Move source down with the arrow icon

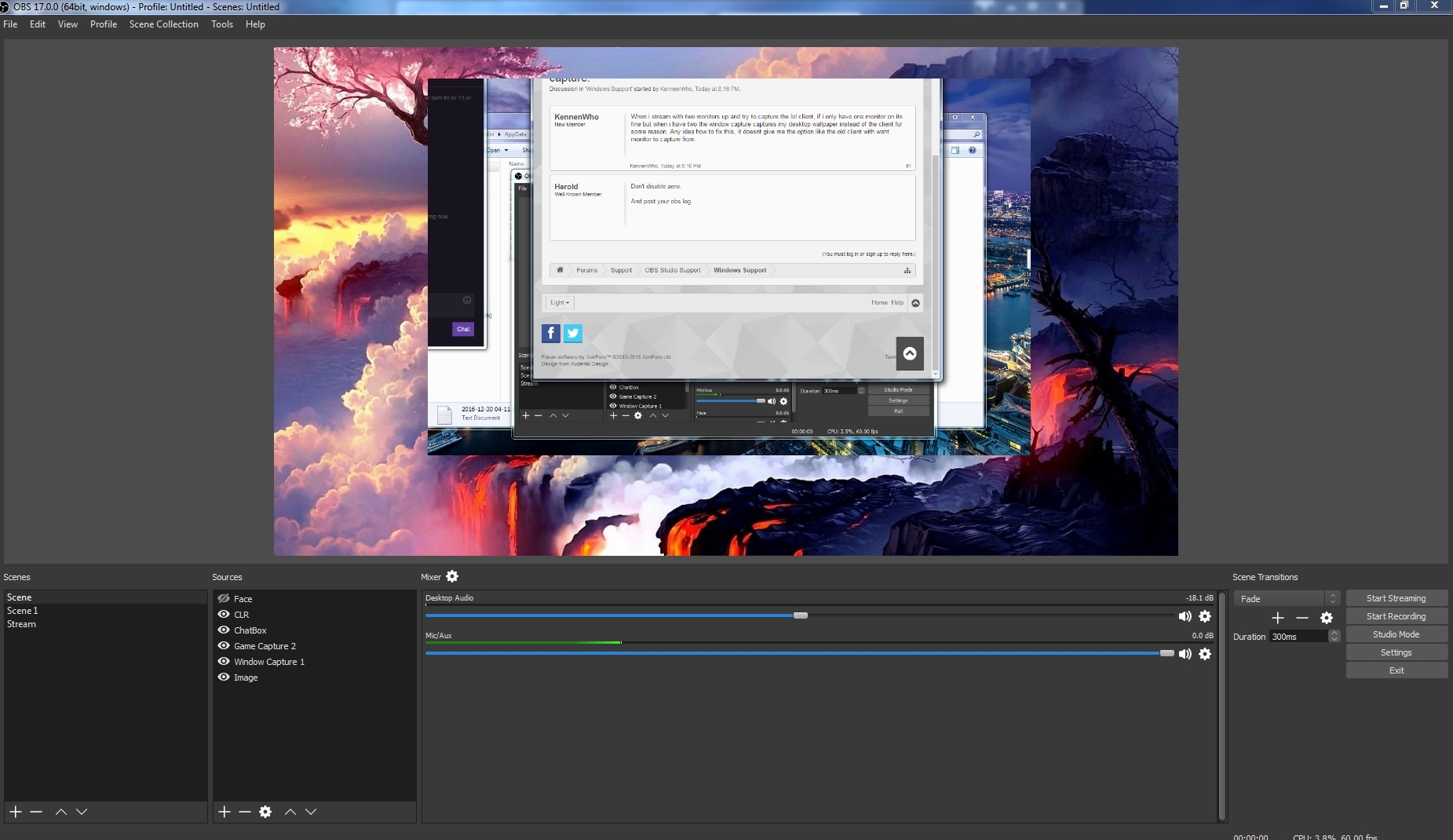[311, 812]
